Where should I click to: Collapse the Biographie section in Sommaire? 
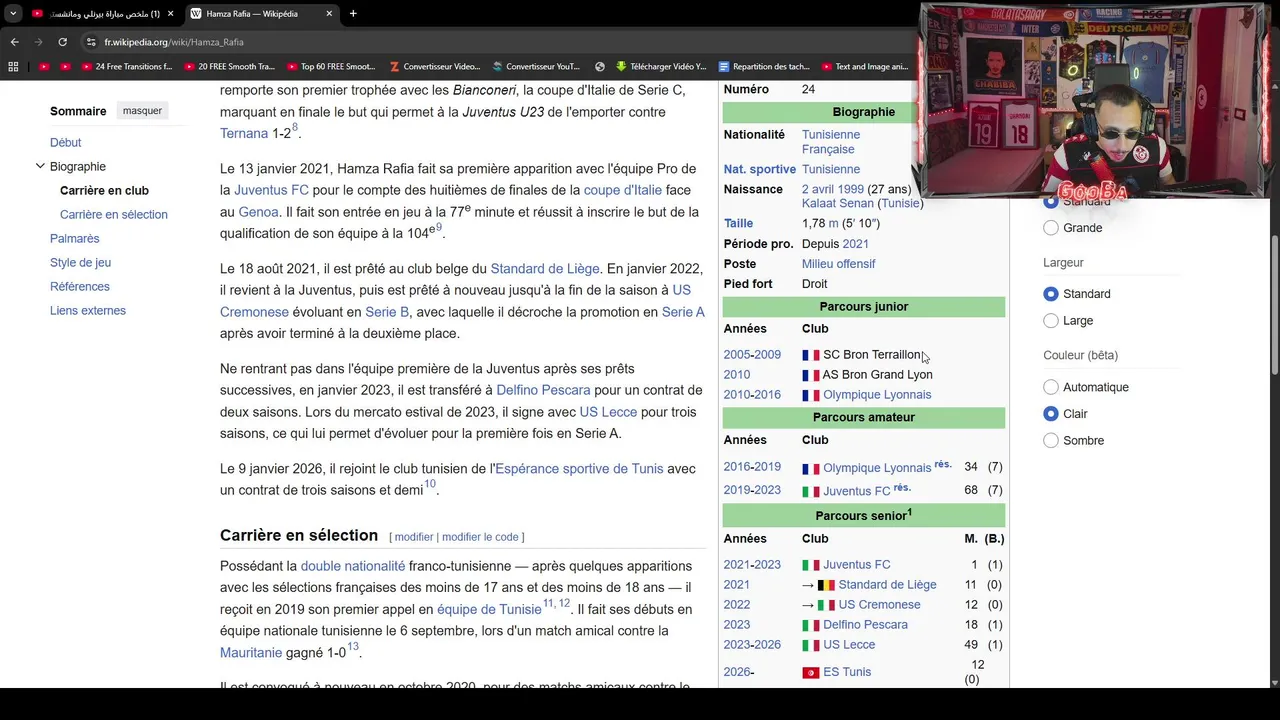(40, 166)
